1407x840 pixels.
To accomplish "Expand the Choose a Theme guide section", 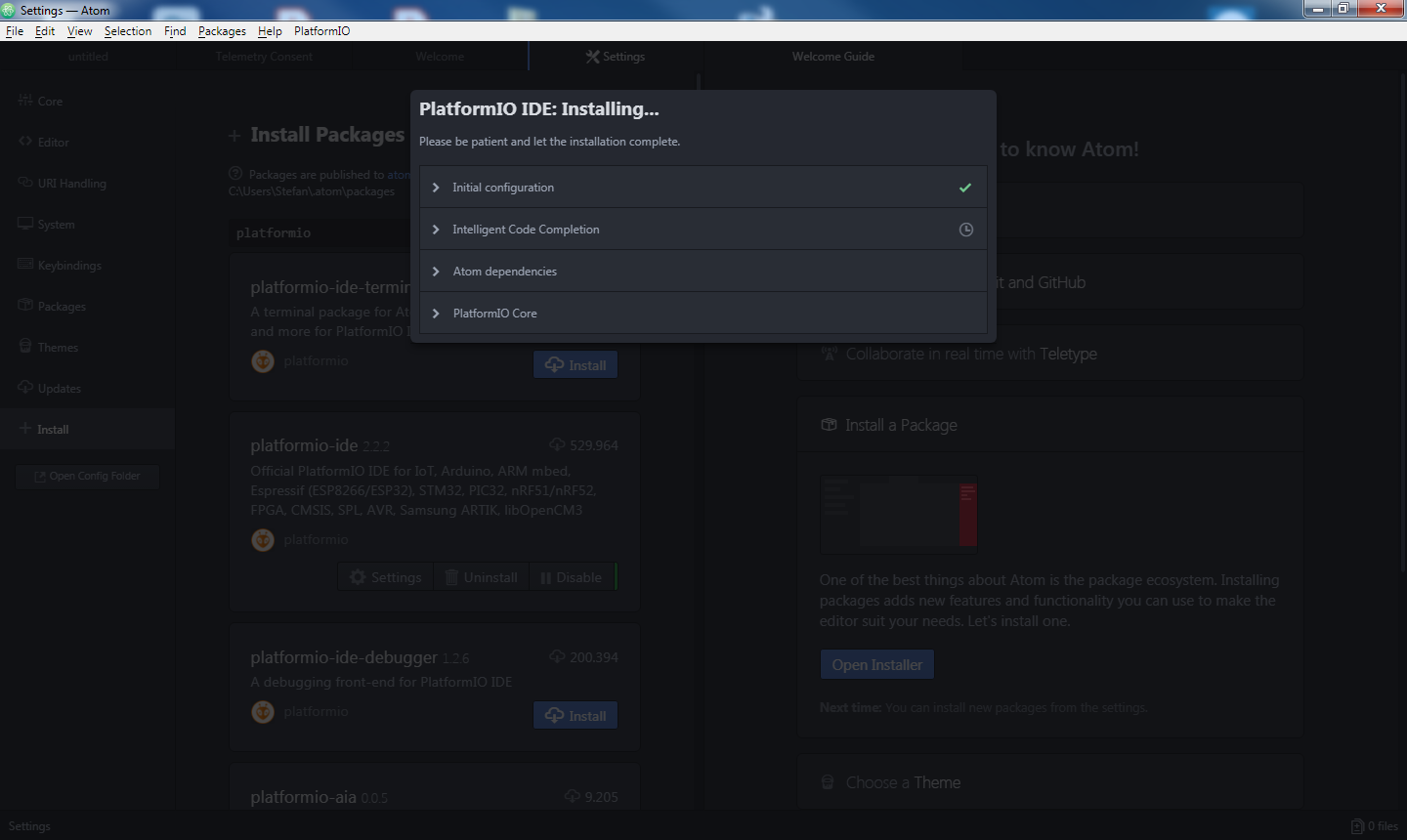I will 1049,782.
